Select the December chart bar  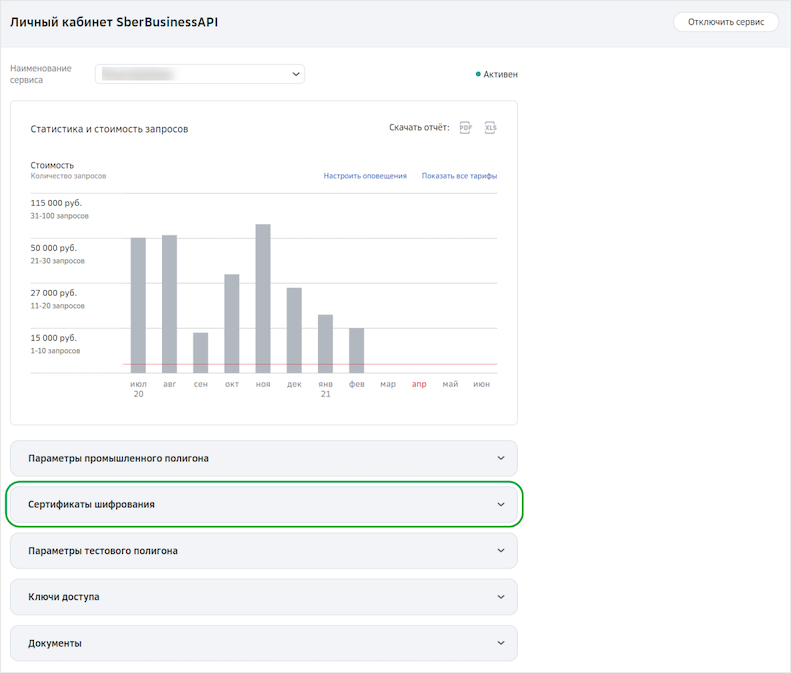[x=294, y=330]
